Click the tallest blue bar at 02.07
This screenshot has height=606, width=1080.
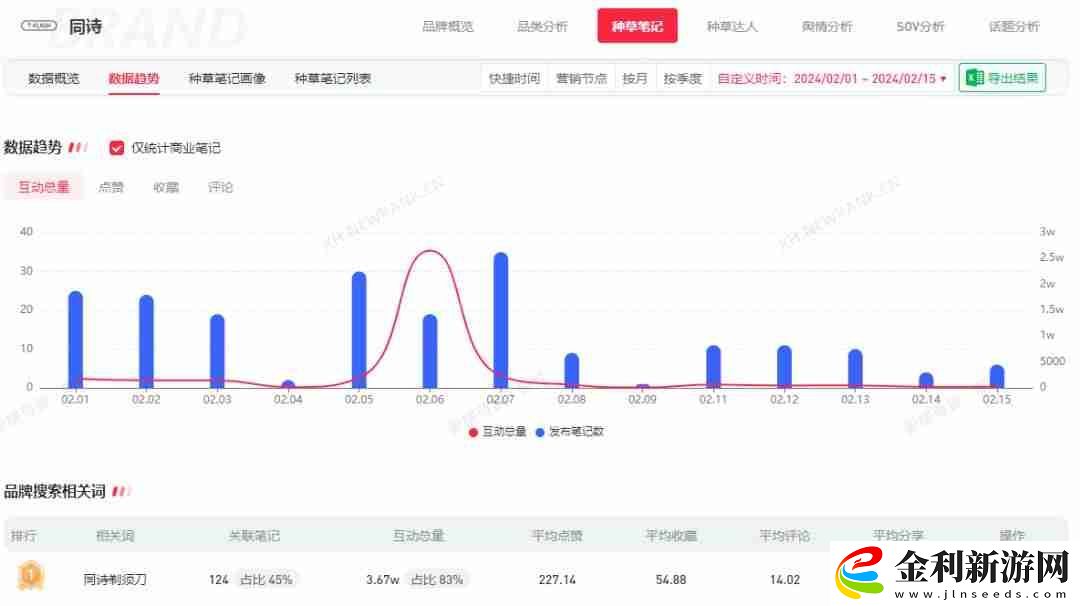tap(501, 320)
